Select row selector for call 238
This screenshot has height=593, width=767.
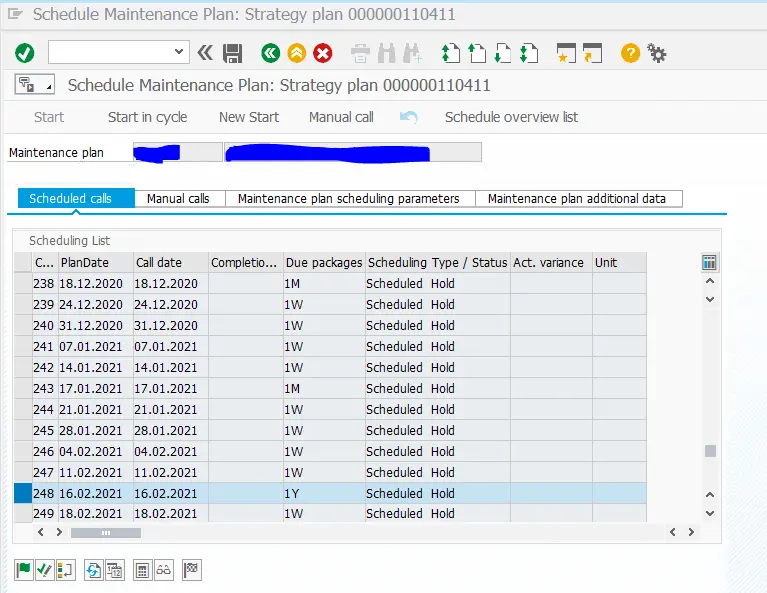23,284
